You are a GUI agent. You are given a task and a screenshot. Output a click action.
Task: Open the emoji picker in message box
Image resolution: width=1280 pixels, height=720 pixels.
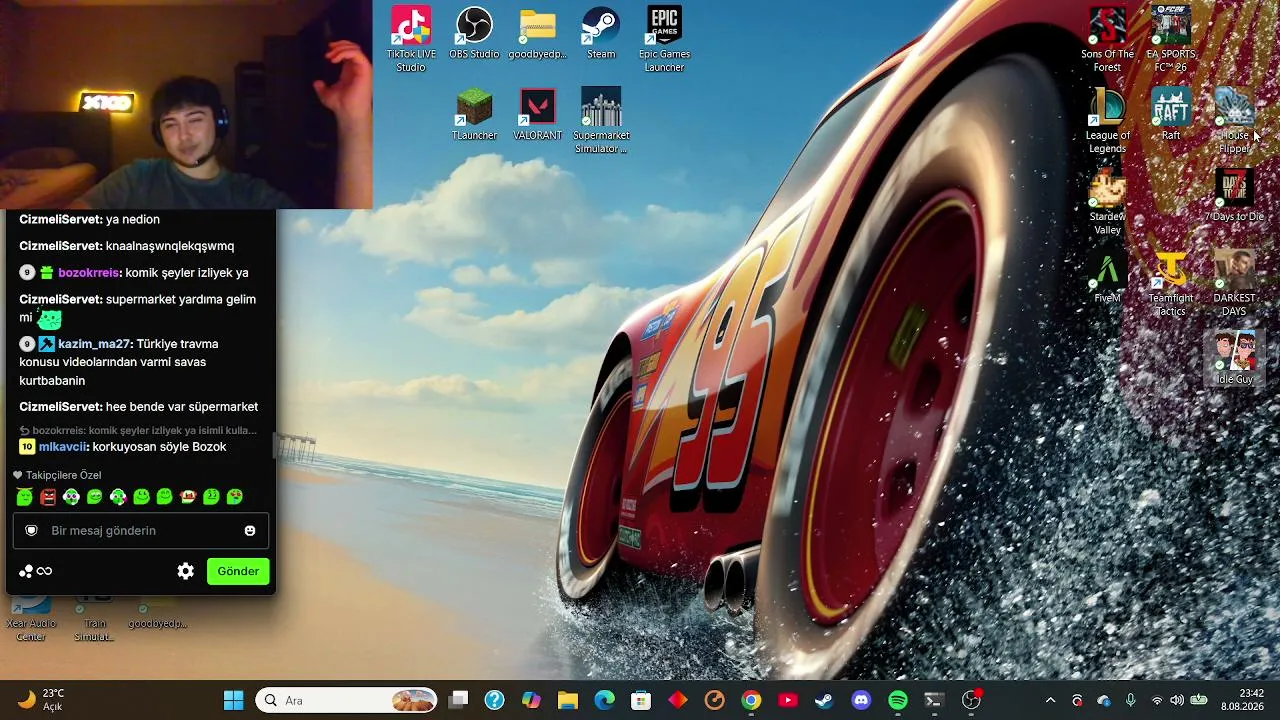[x=250, y=531]
